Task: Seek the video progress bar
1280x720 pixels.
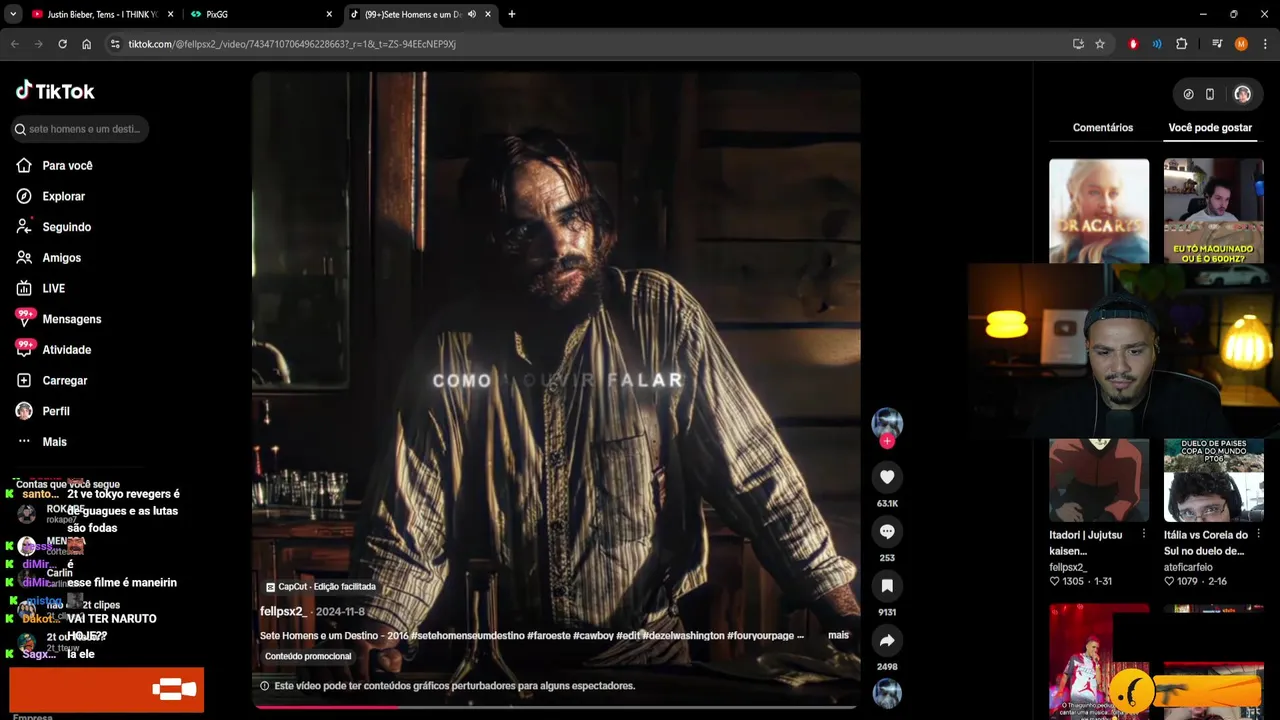Action: click(556, 707)
